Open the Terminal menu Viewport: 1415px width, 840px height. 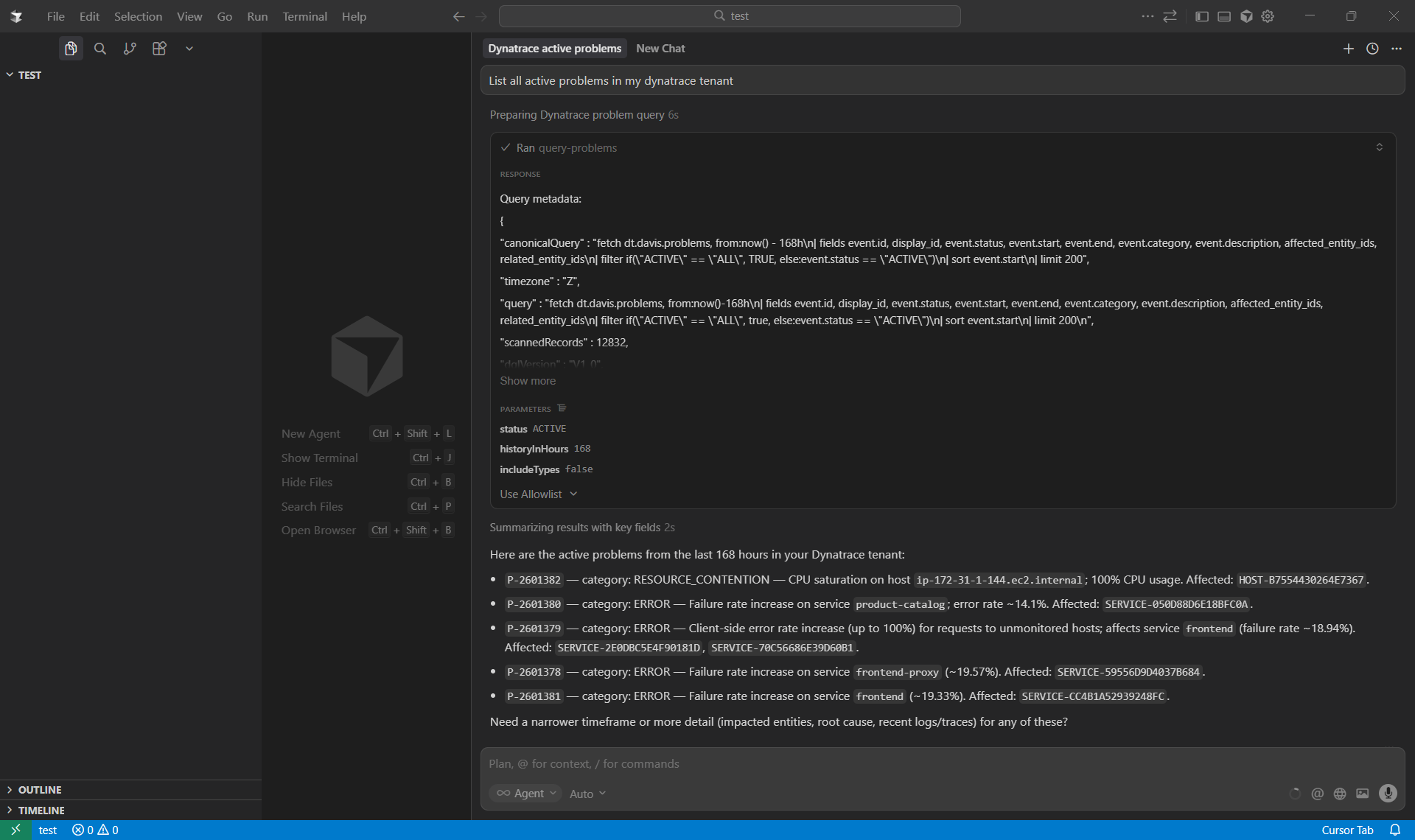click(x=304, y=16)
